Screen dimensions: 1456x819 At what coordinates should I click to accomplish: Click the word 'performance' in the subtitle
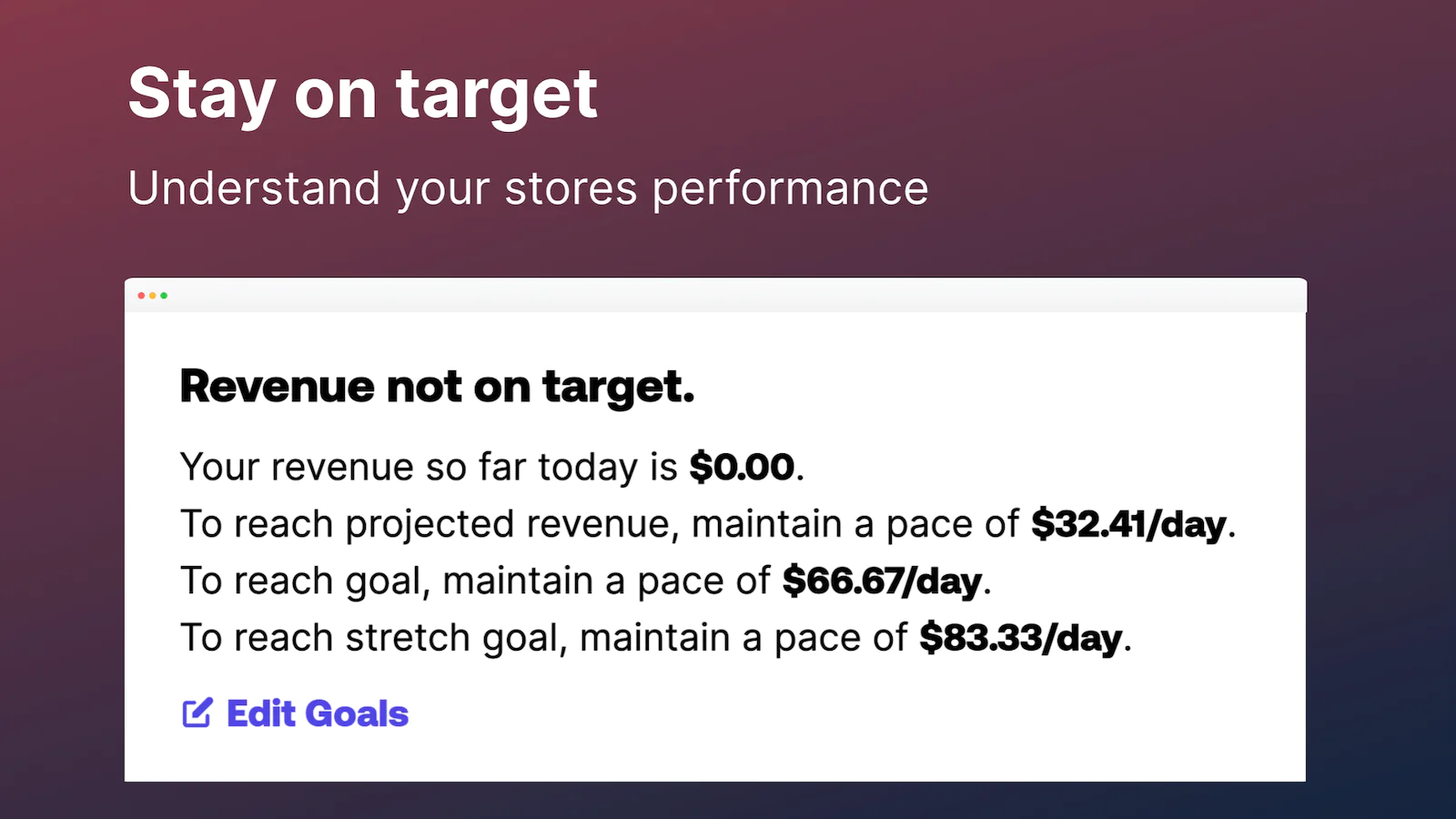pos(790,190)
